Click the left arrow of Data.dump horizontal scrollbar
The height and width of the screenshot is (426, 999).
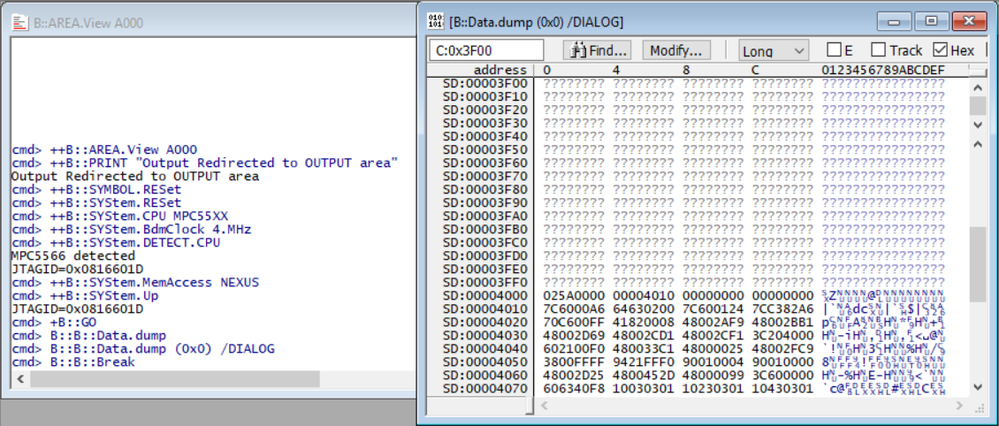546,405
